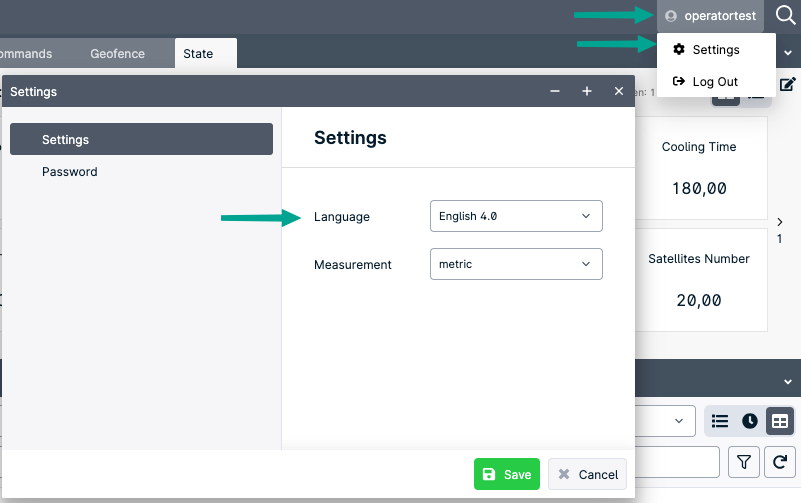Select Settings from the user menu
801x503 pixels.
pyautogui.click(x=715, y=49)
